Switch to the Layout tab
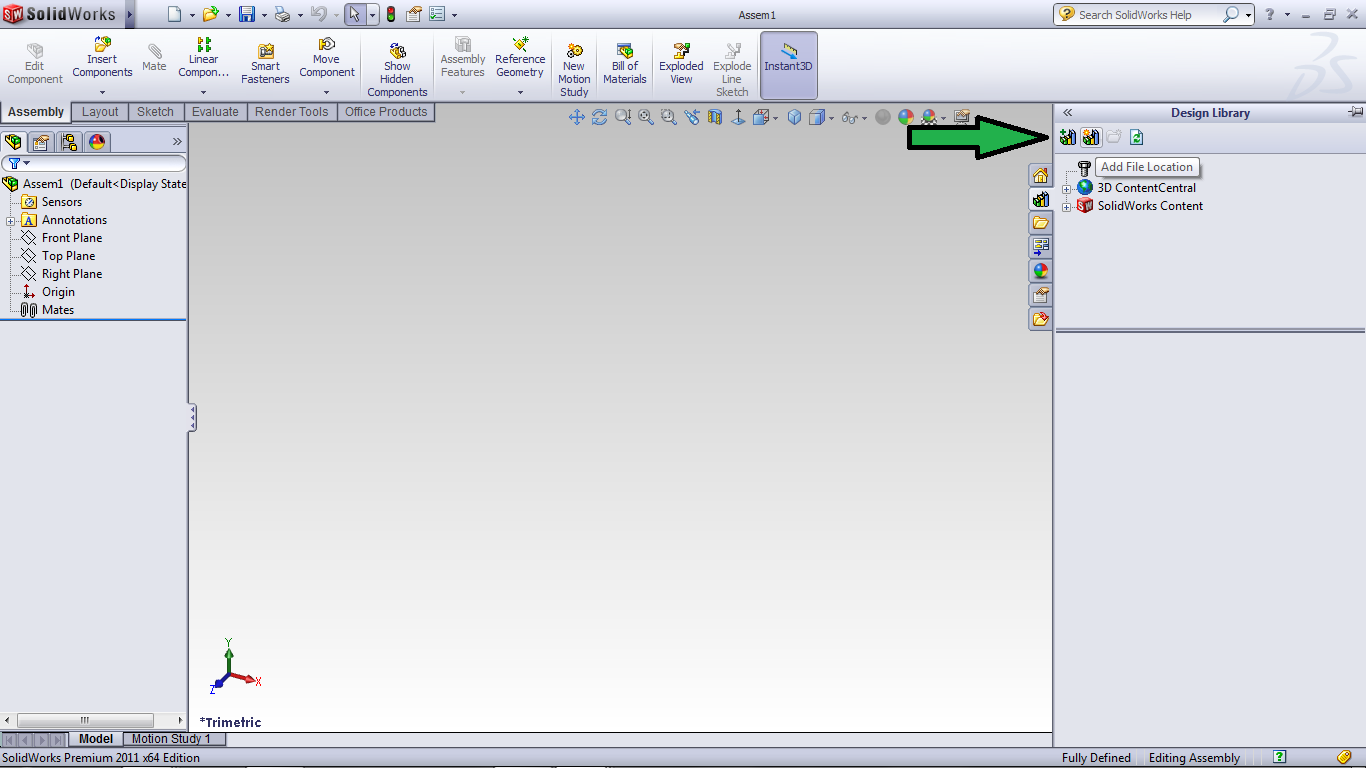 click(100, 112)
